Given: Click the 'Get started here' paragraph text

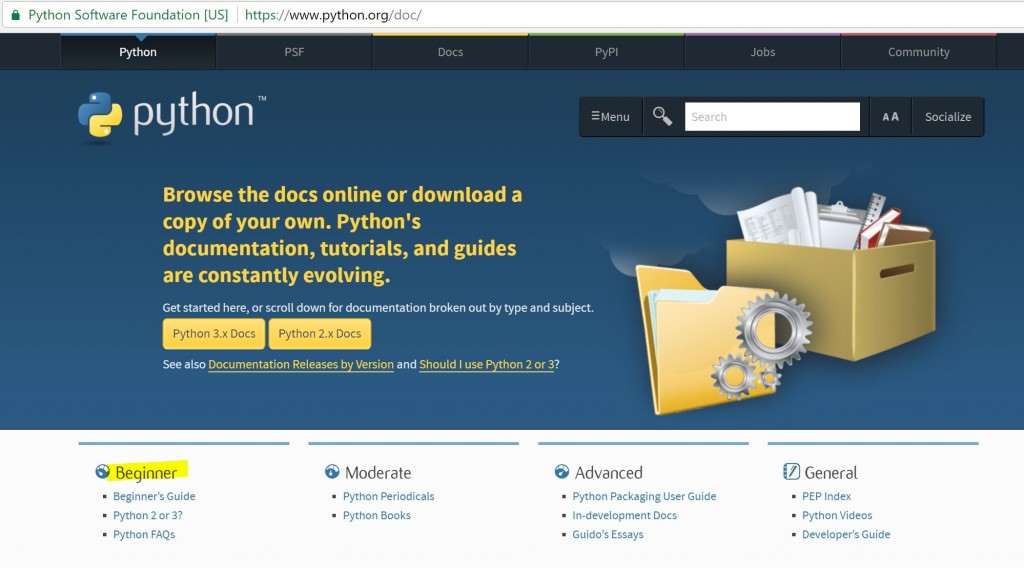Looking at the screenshot, I should click(378, 308).
